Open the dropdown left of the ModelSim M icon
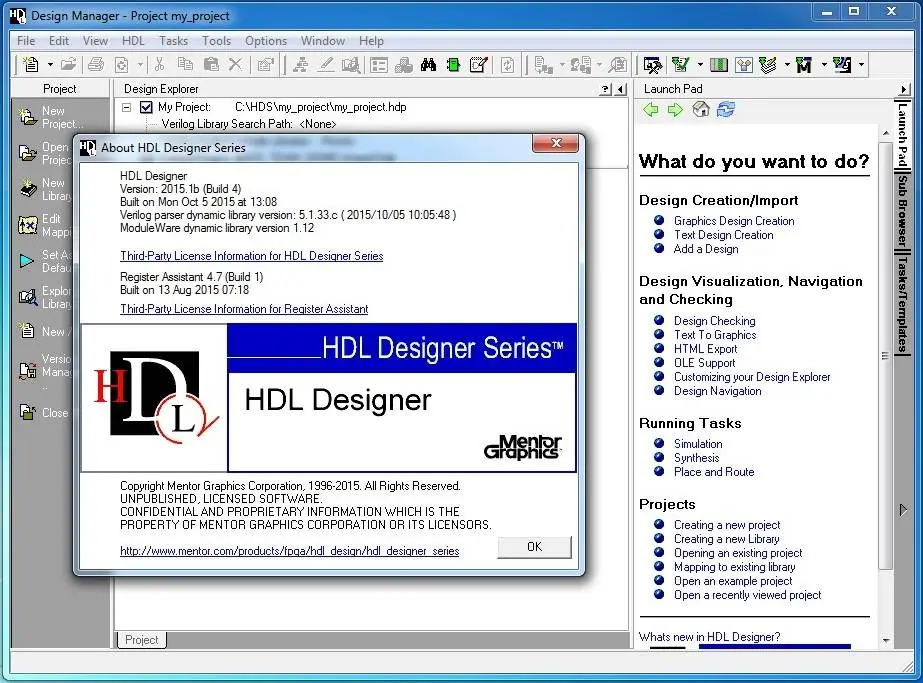 pos(787,64)
